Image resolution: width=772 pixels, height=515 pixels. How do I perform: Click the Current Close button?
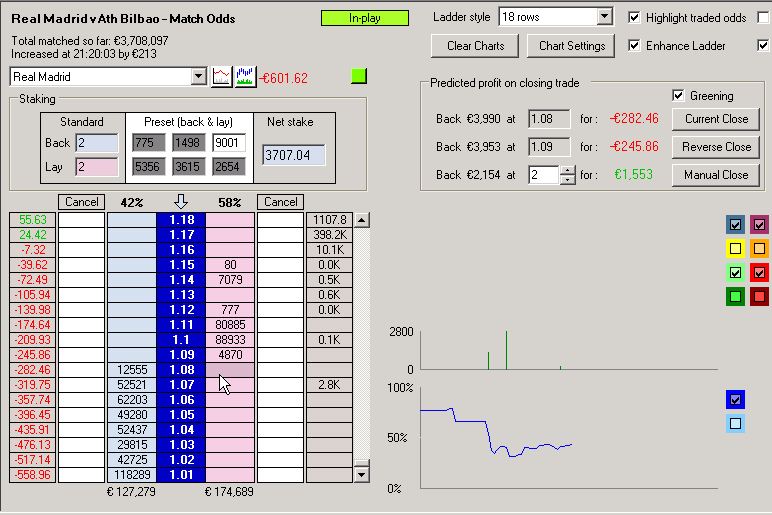pyautogui.click(x=716, y=119)
